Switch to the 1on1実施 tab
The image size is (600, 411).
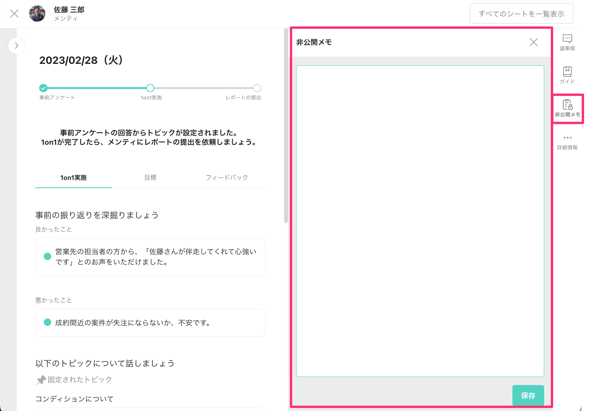coord(73,177)
